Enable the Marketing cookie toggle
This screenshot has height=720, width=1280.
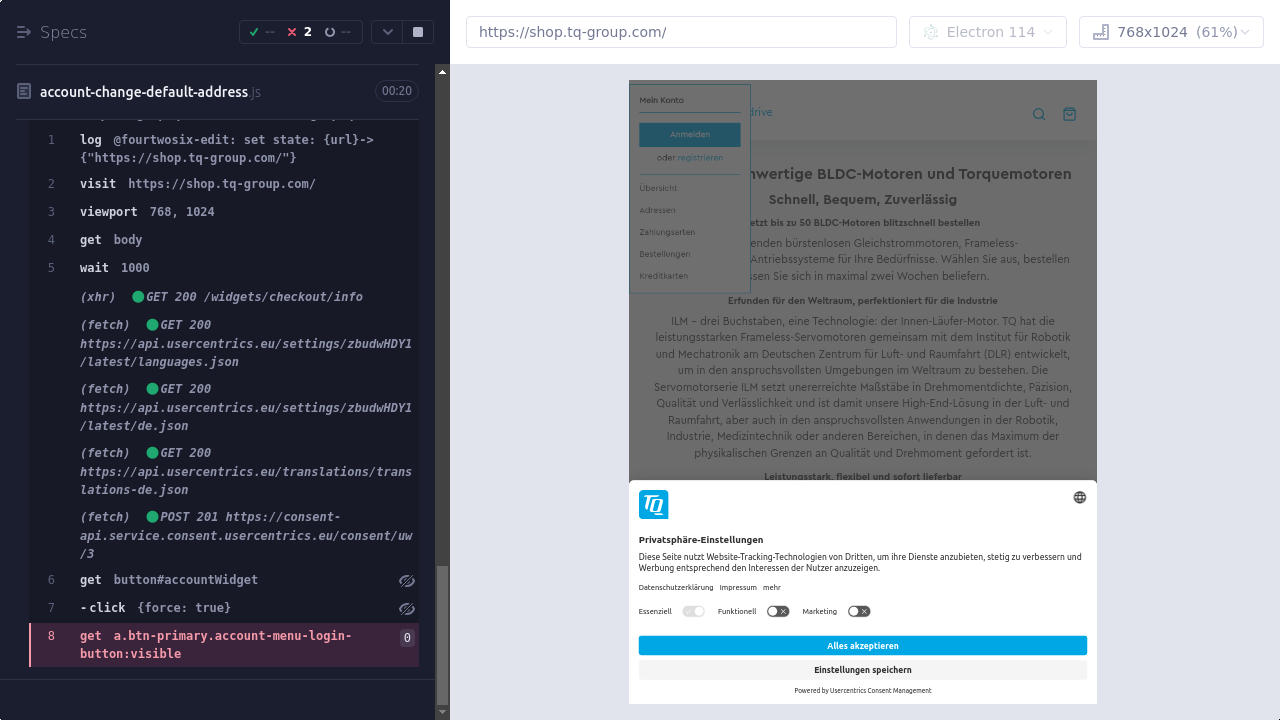pyautogui.click(x=859, y=611)
